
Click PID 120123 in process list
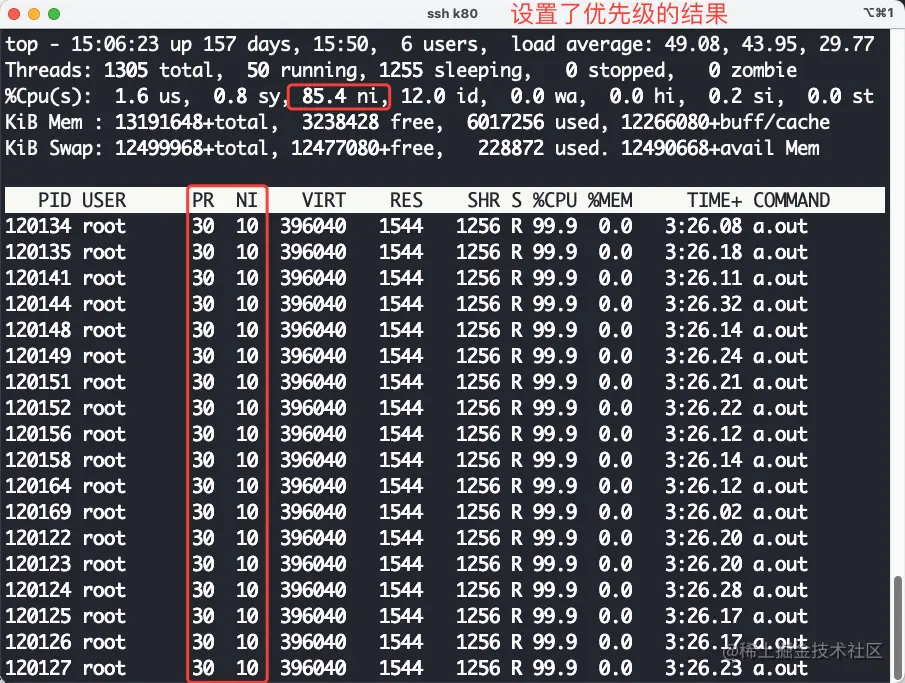pyautogui.click(x=38, y=563)
